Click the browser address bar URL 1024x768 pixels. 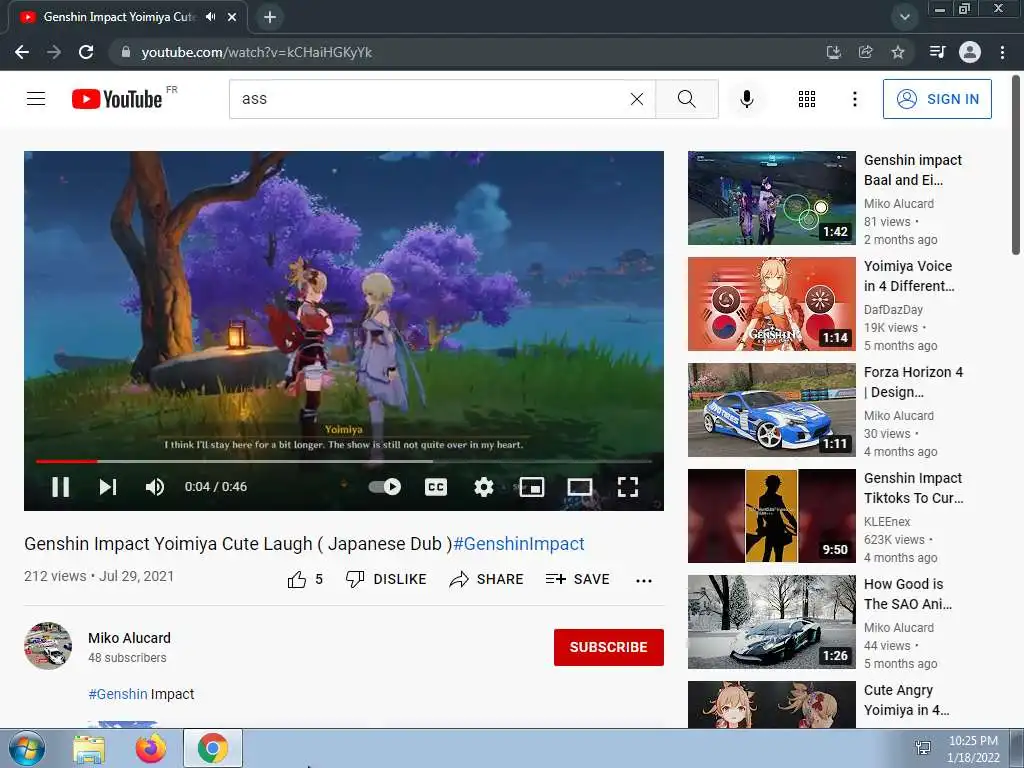click(257, 52)
